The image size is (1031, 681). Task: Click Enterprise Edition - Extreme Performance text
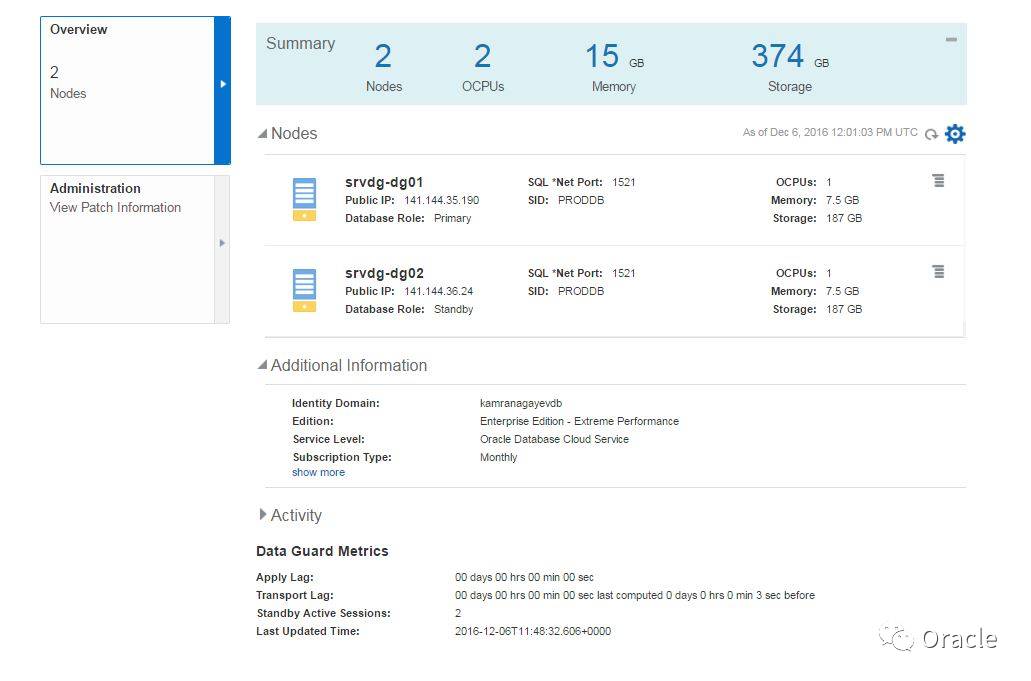coord(579,421)
